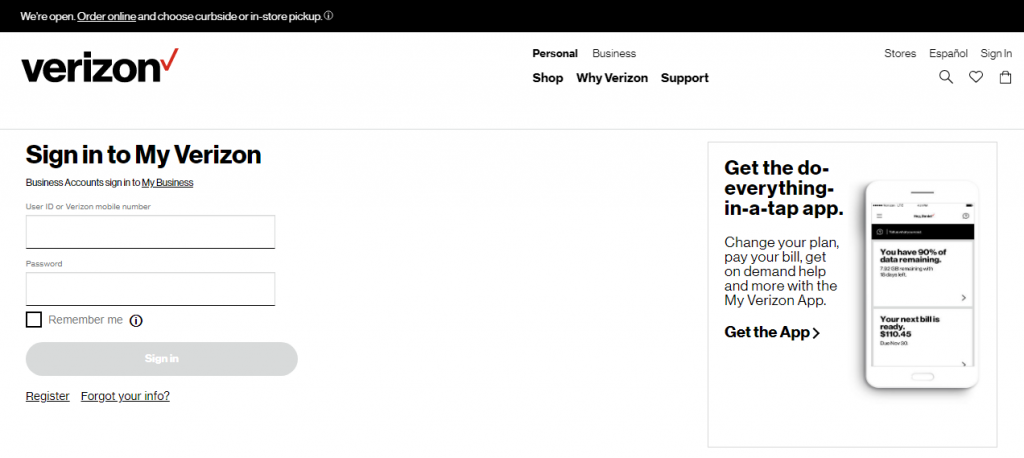Focus the Password field
This screenshot has height=458, width=1024.
pos(150,289)
